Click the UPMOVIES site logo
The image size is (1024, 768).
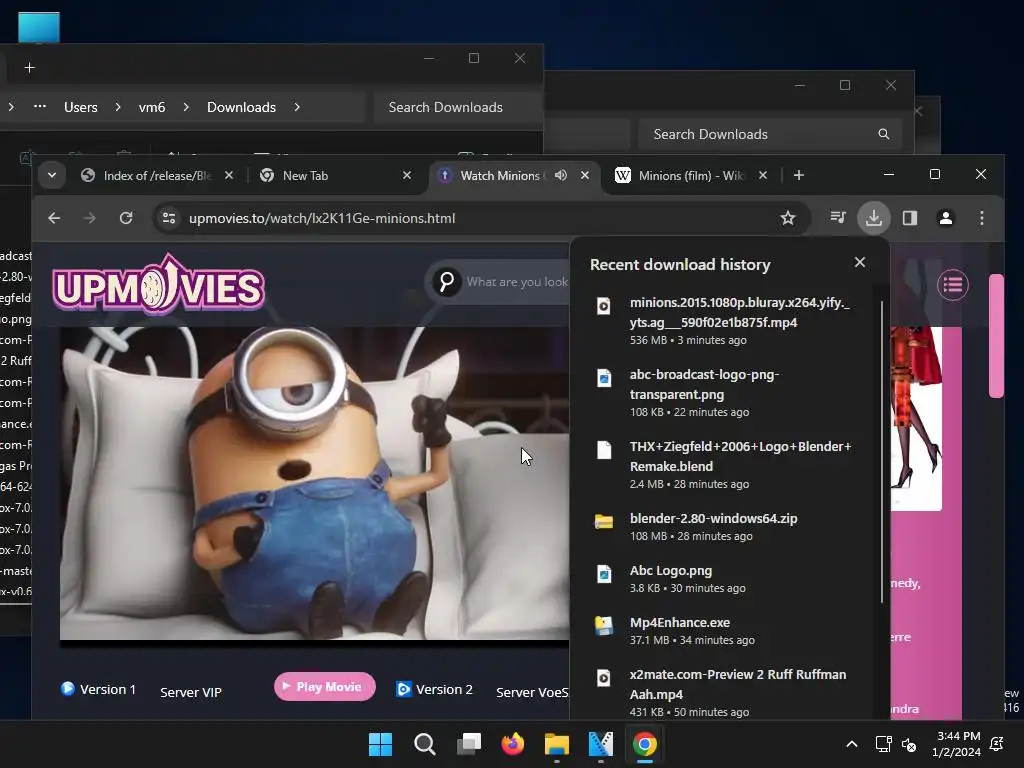pyautogui.click(x=159, y=285)
